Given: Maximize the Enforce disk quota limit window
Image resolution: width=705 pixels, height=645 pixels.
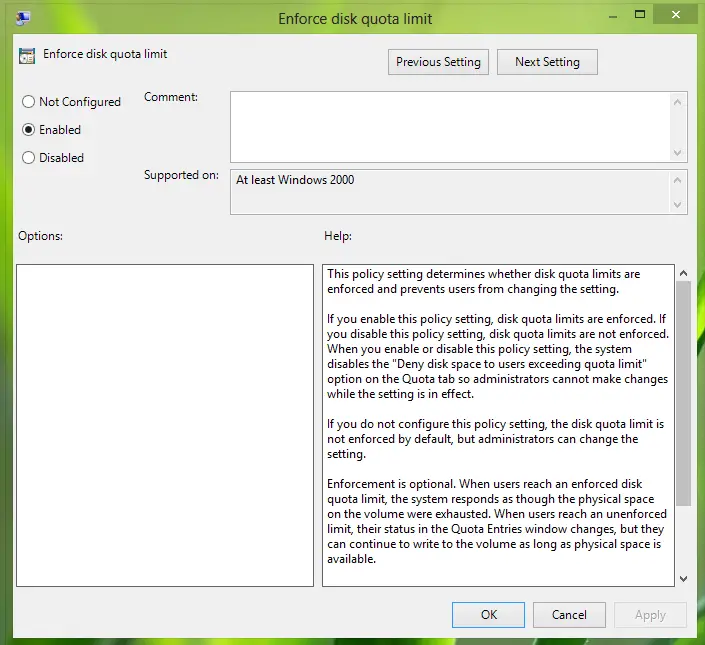Looking at the screenshot, I should [x=640, y=15].
